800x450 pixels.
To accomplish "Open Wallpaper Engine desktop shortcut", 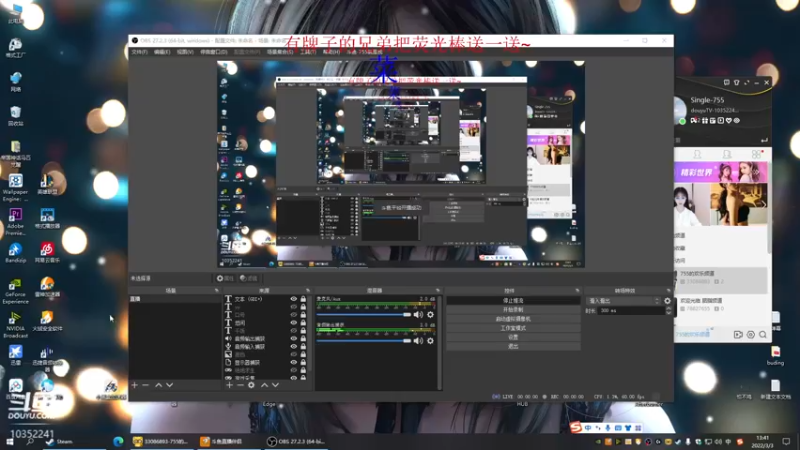I will 15,188.
